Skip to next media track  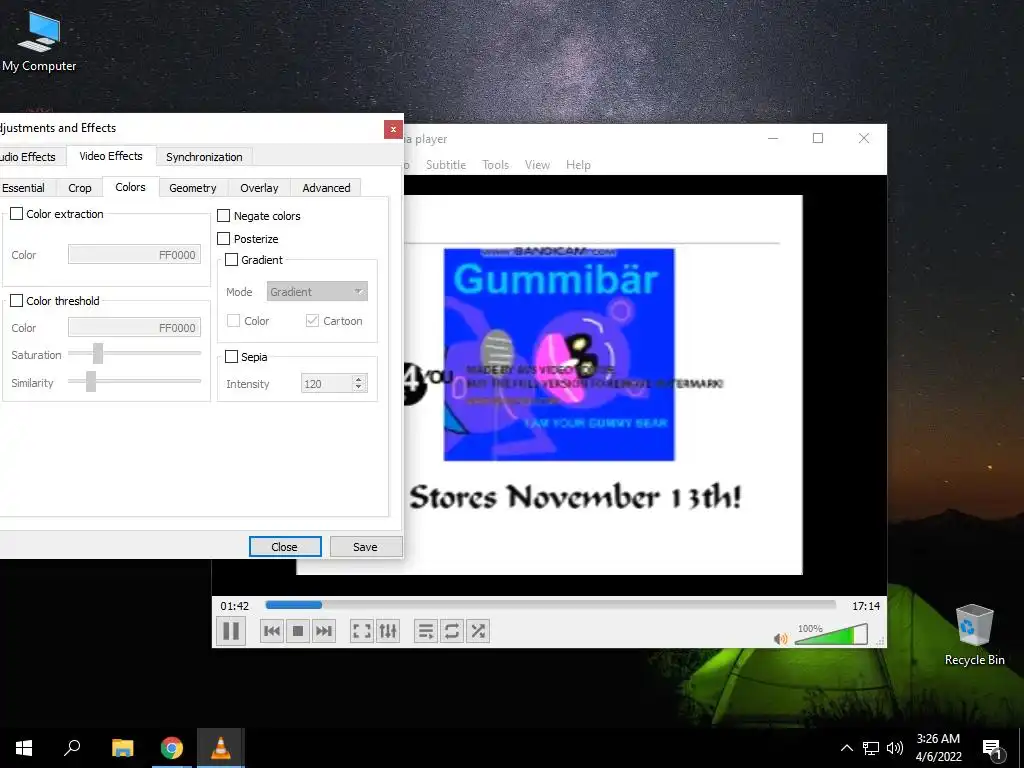[x=324, y=631]
